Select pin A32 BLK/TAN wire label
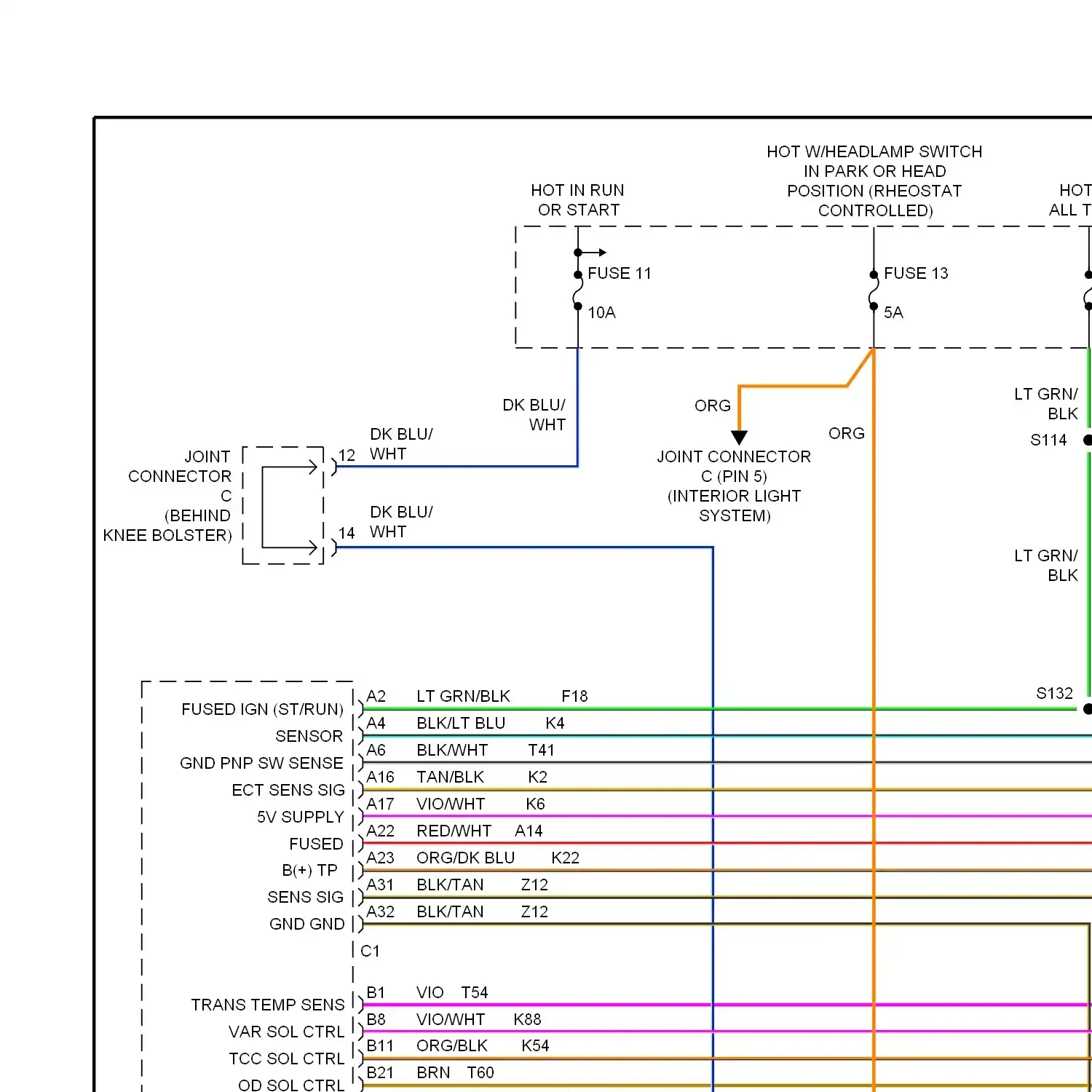 point(450,911)
